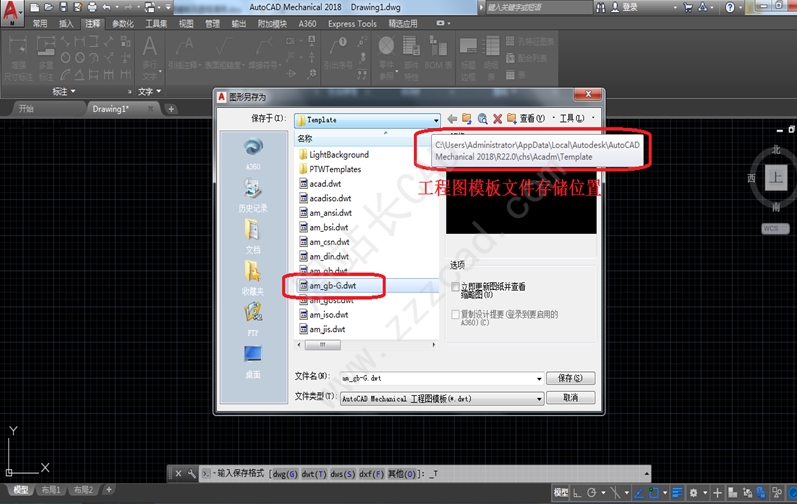Screen dimensions: 797x504
Task: Select am_ansi.dwt in file list
Action: [330, 213]
